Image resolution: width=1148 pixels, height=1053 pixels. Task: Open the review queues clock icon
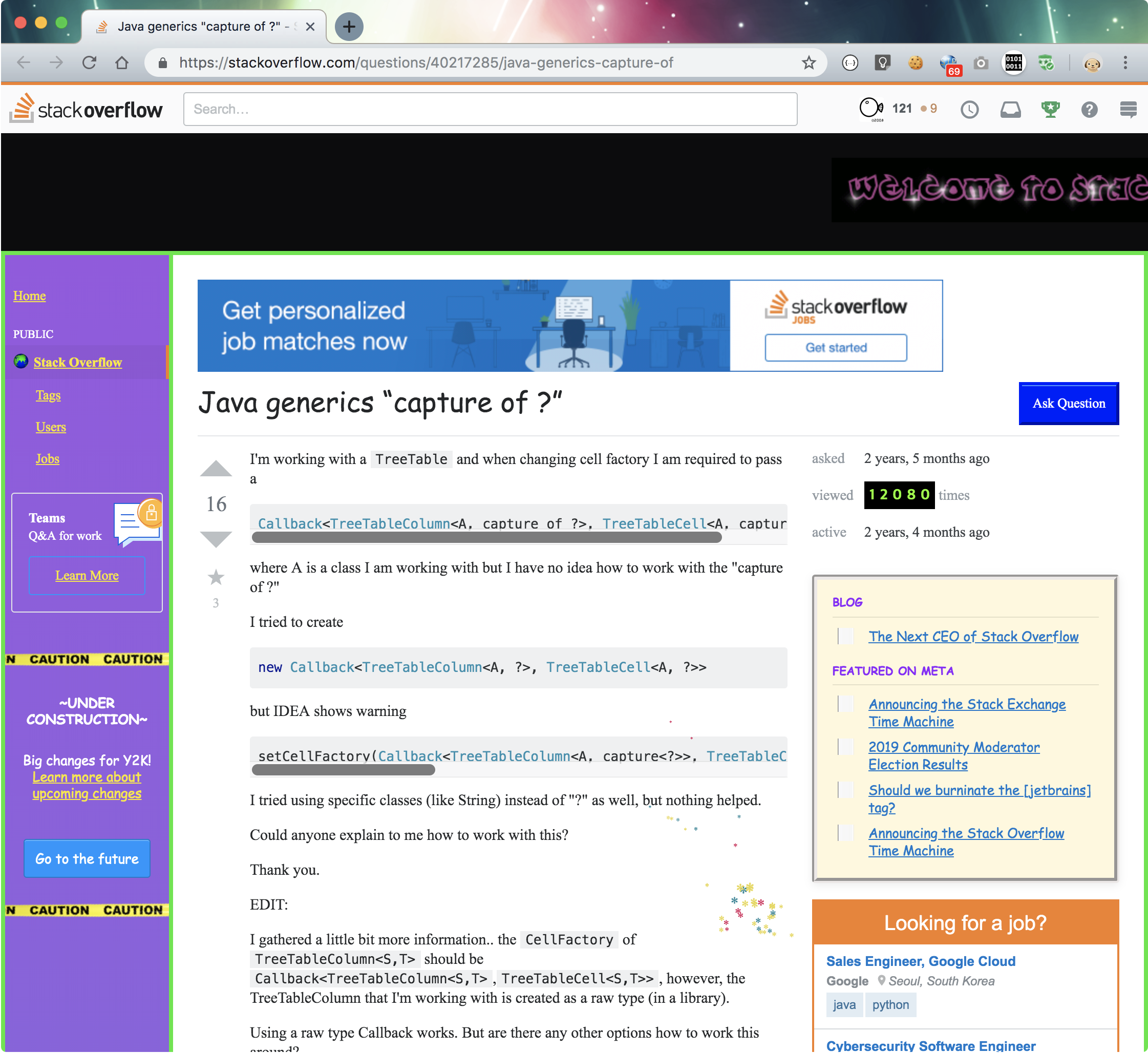[x=969, y=109]
